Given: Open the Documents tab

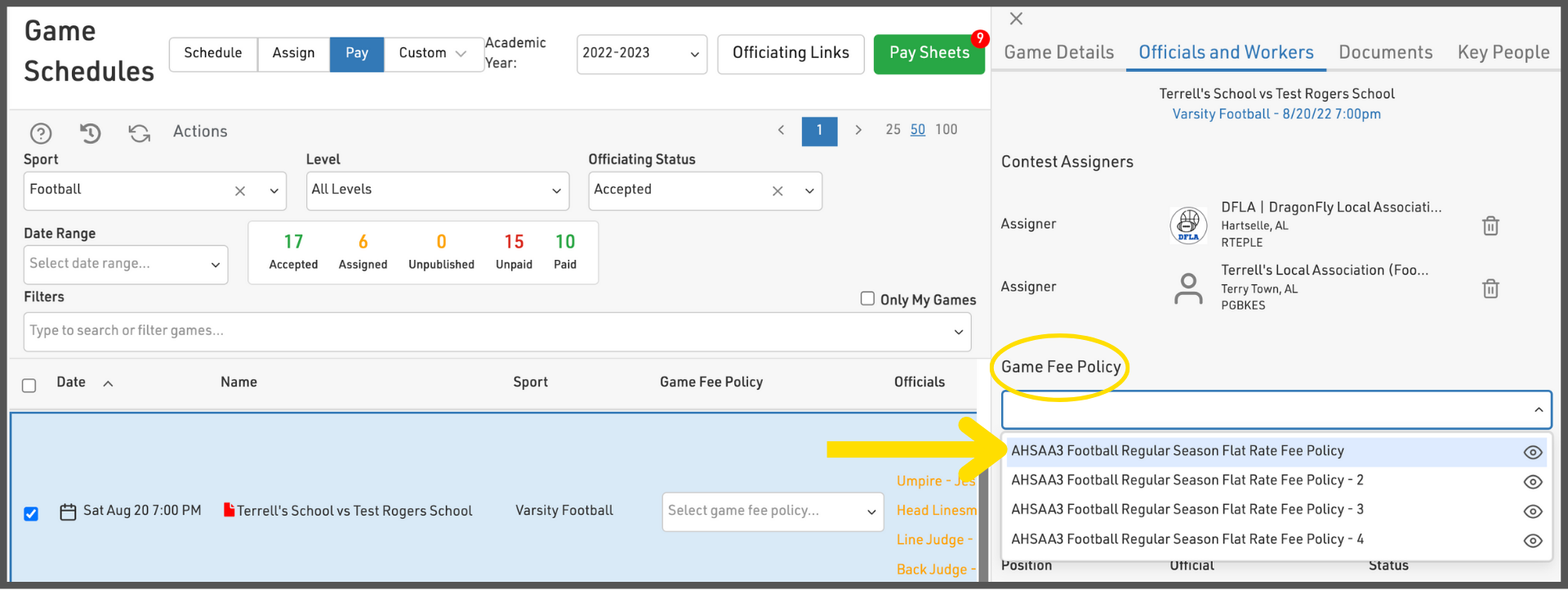Looking at the screenshot, I should click(1385, 52).
